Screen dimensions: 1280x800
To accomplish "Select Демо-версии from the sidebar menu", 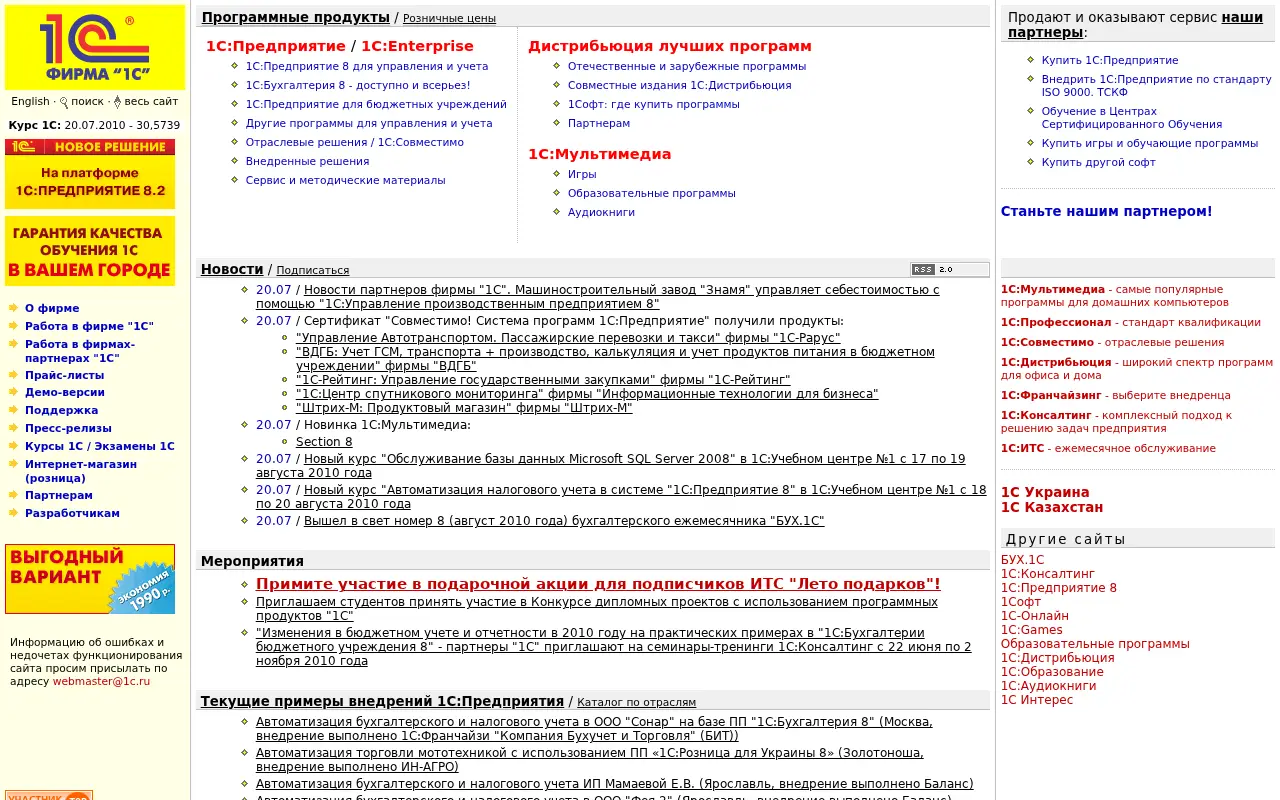I will click(x=65, y=392).
